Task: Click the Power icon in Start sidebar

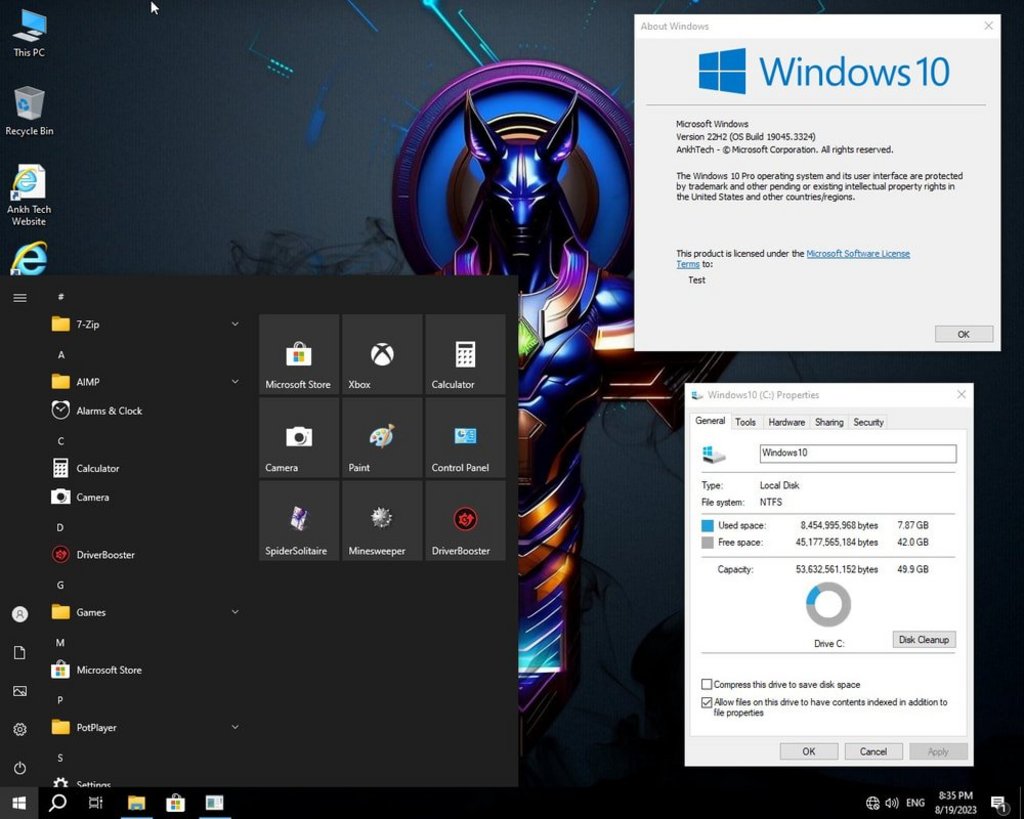Action: (20, 768)
